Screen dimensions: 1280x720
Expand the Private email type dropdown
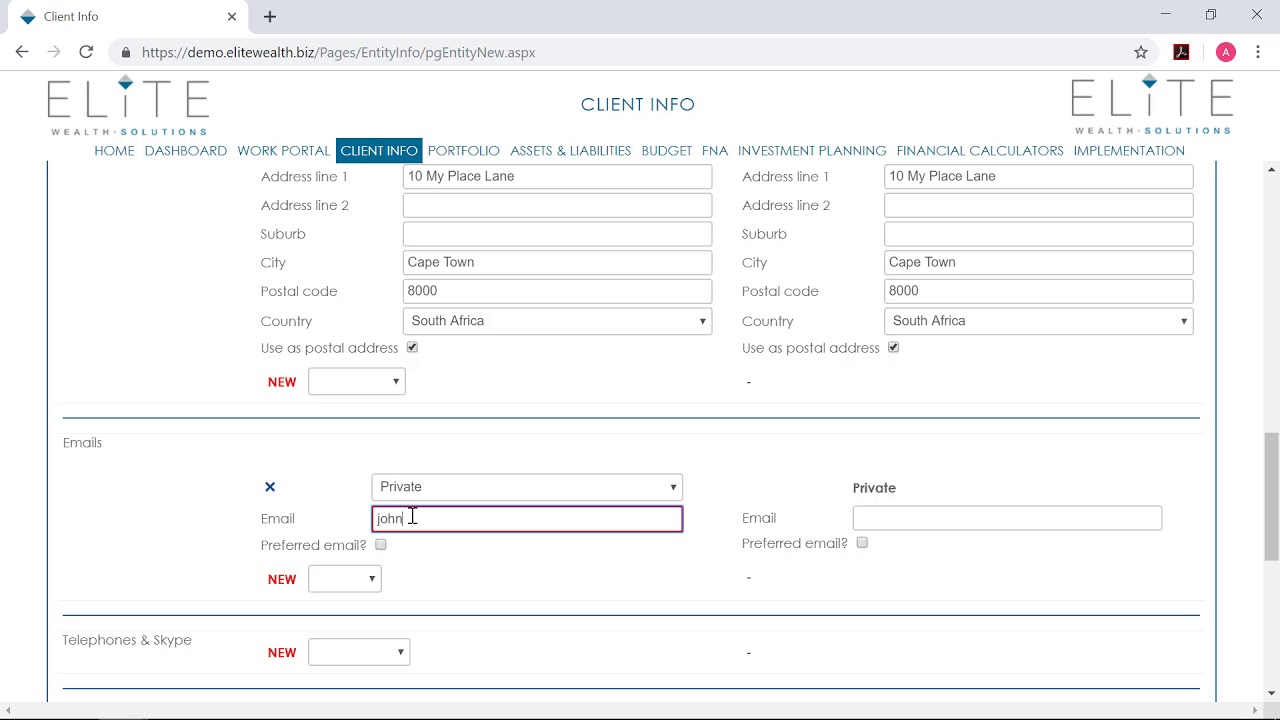(x=527, y=487)
